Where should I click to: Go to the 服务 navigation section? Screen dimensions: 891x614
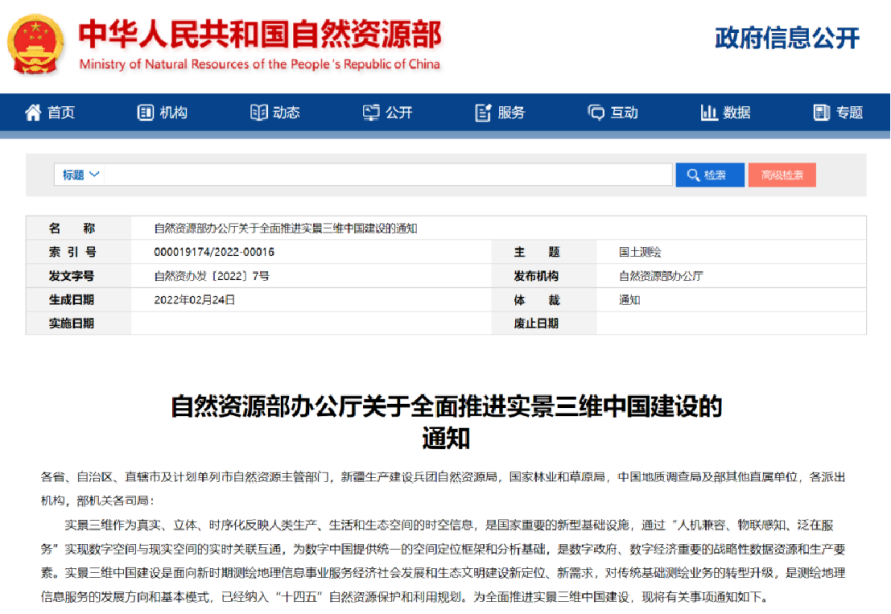[x=511, y=113]
